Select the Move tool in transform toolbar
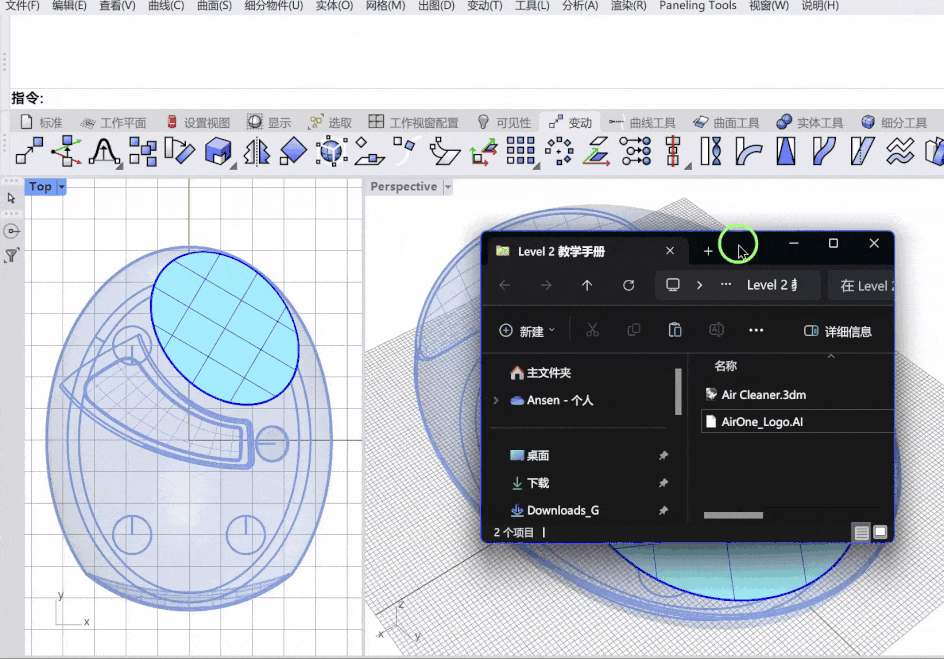Image resolution: width=944 pixels, height=659 pixels. pos(28,151)
